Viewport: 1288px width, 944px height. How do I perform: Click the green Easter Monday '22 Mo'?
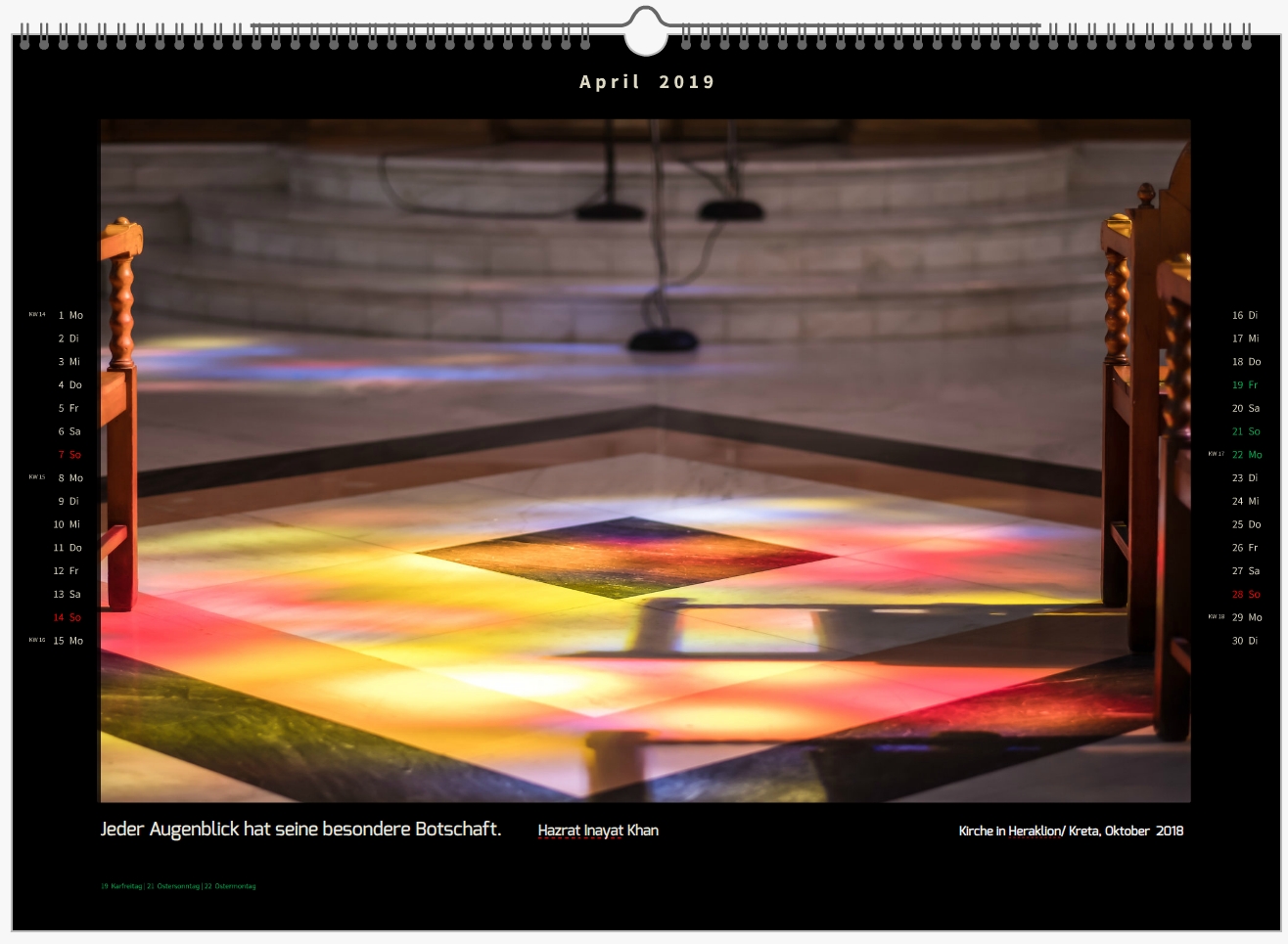[1247, 455]
